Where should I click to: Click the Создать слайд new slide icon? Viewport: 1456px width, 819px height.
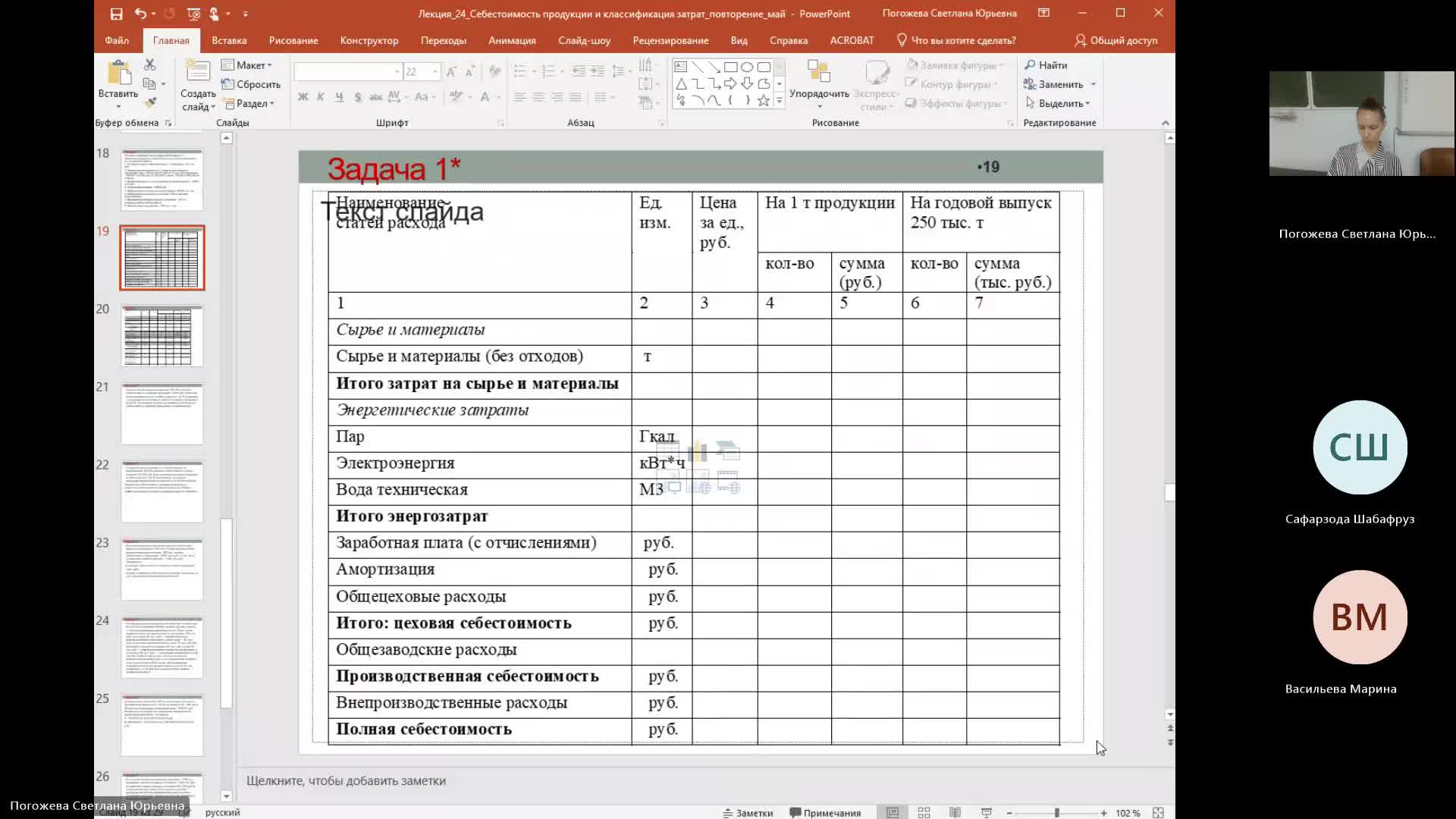197,71
